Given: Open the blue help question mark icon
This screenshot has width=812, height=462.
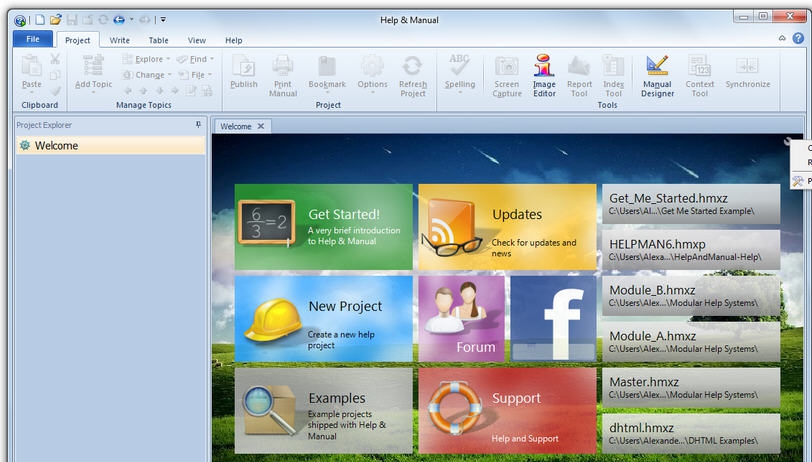Looking at the screenshot, I should (799, 38).
